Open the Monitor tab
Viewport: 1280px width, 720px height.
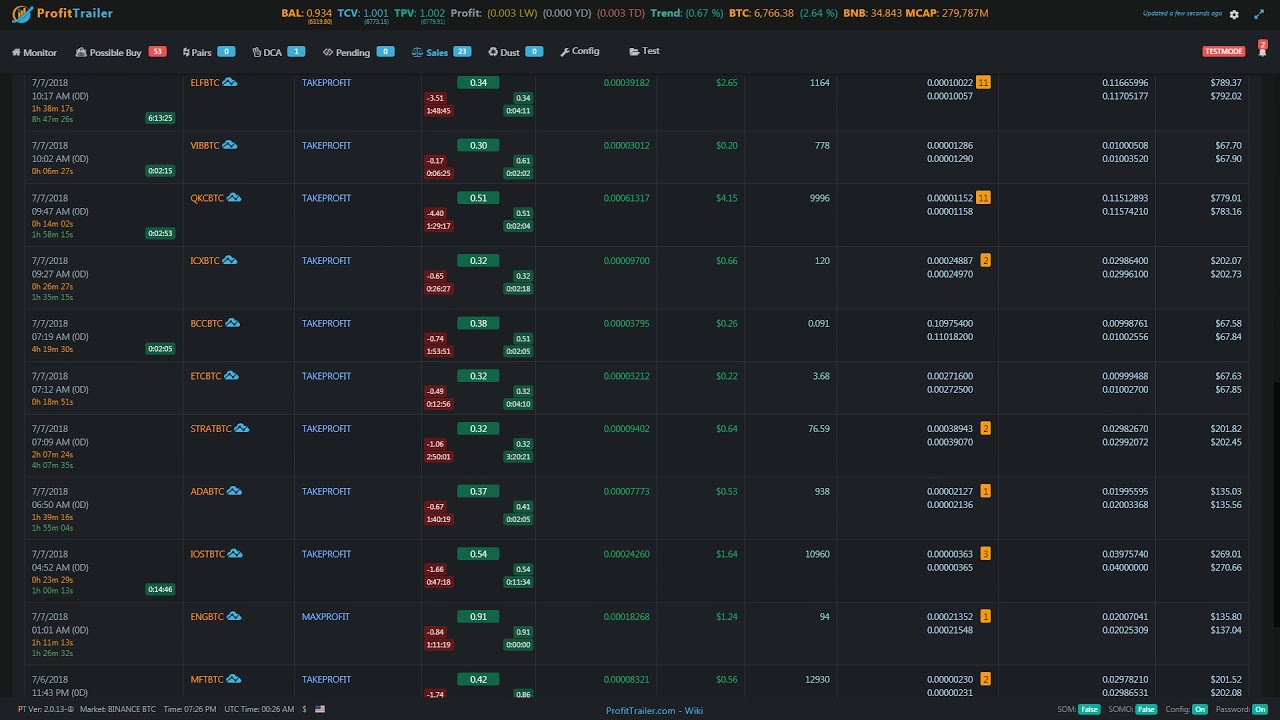coord(34,52)
